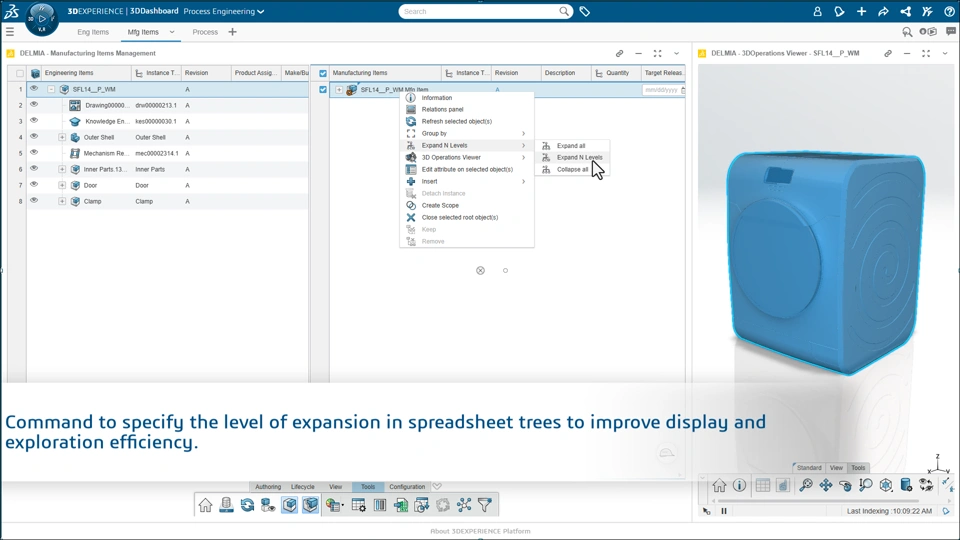
Task: Select the Fit All In zoom icon
Action: pos(806,486)
